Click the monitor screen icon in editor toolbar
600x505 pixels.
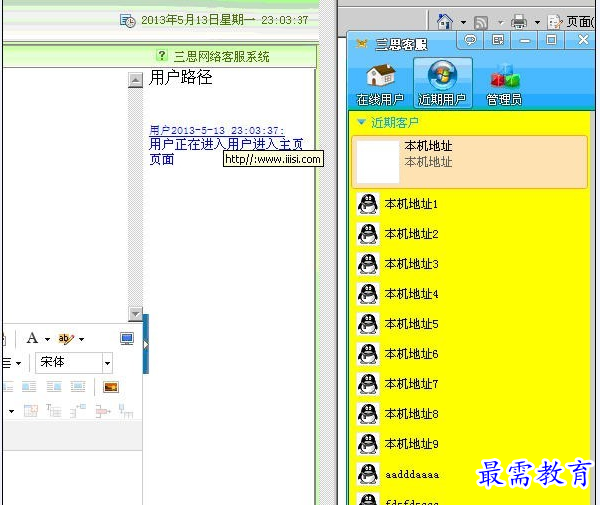(127, 339)
